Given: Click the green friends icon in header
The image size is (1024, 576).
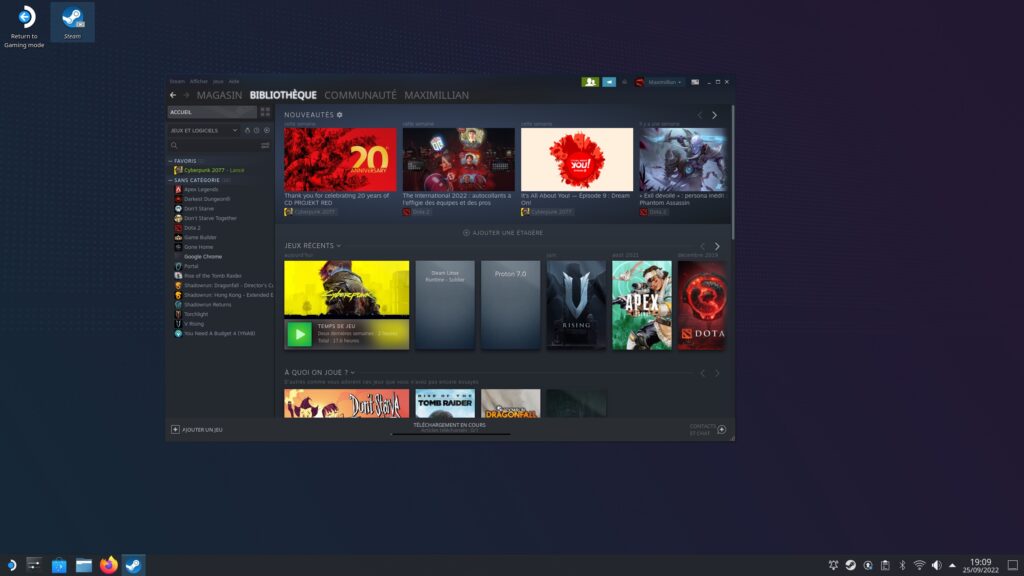Looking at the screenshot, I should point(590,82).
